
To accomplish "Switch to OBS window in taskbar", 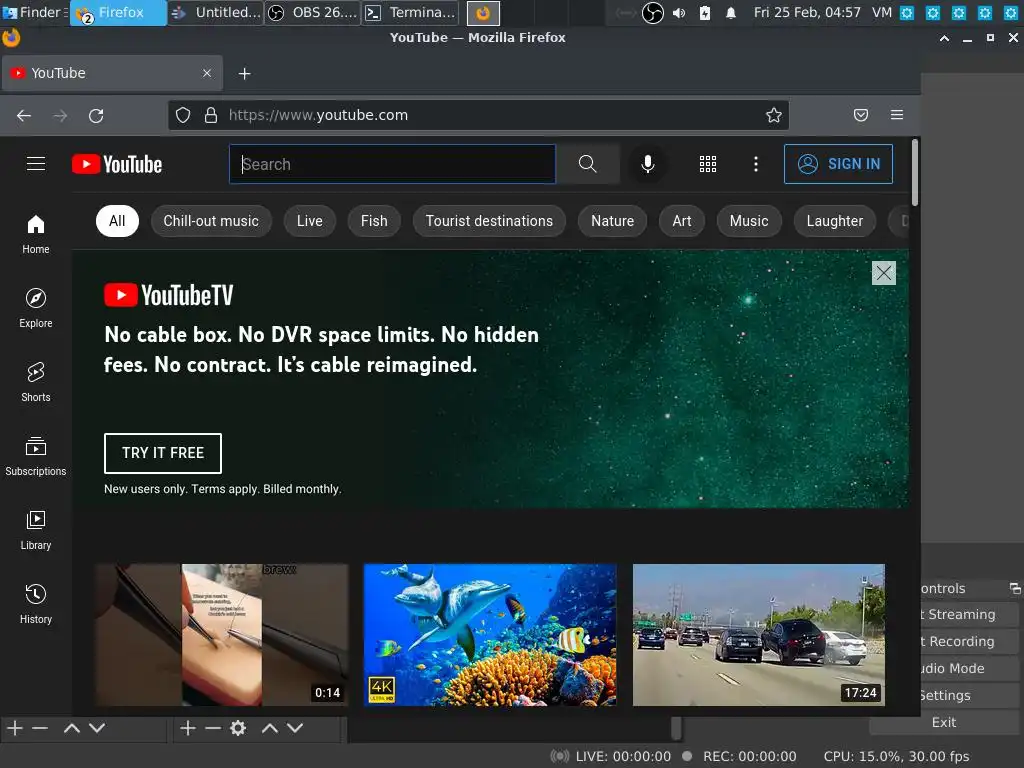I will pyautogui.click(x=313, y=12).
